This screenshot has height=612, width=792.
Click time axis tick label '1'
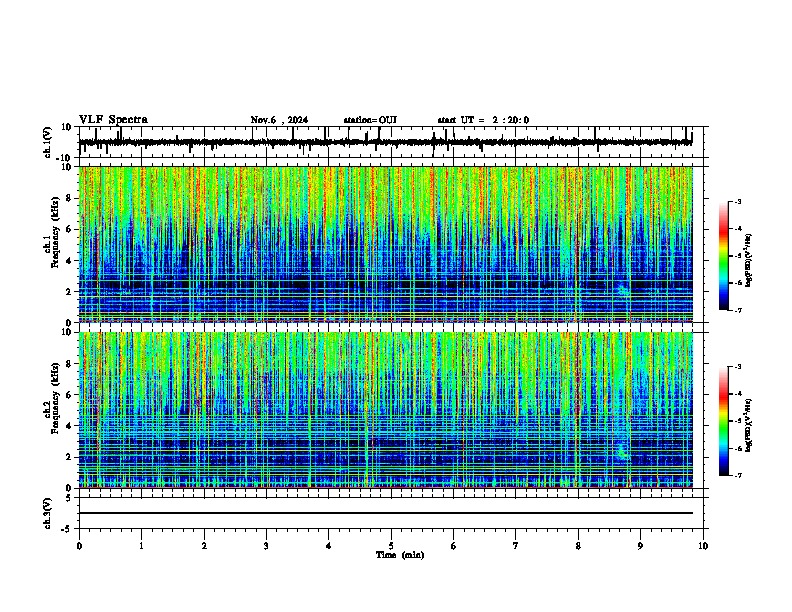pyautogui.click(x=142, y=546)
